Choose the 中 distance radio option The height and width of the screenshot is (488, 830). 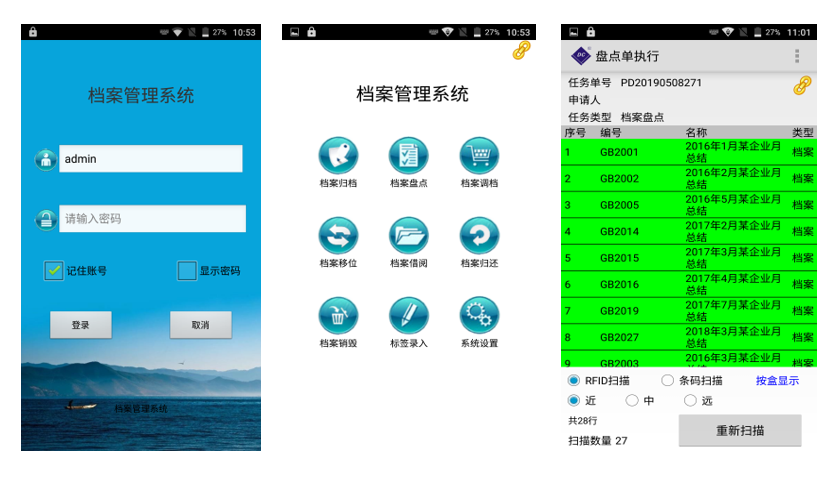(632, 401)
